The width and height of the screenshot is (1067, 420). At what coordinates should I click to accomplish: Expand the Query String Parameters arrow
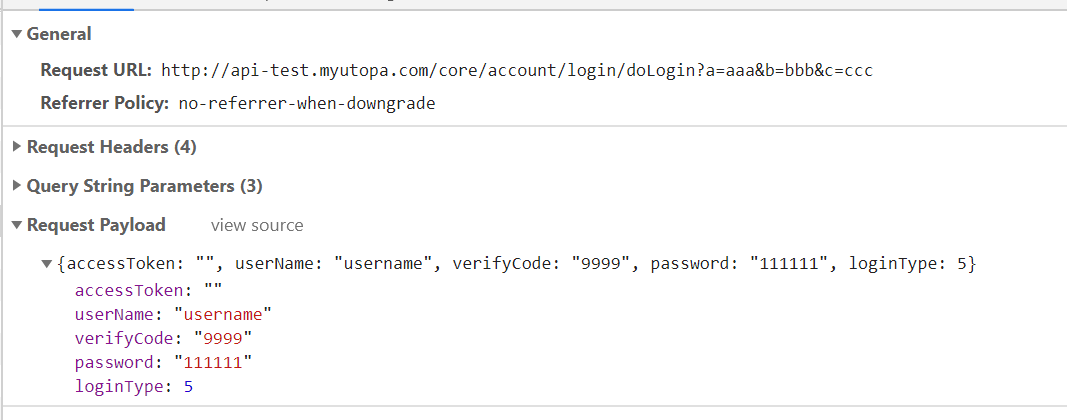(x=17, y=186)
